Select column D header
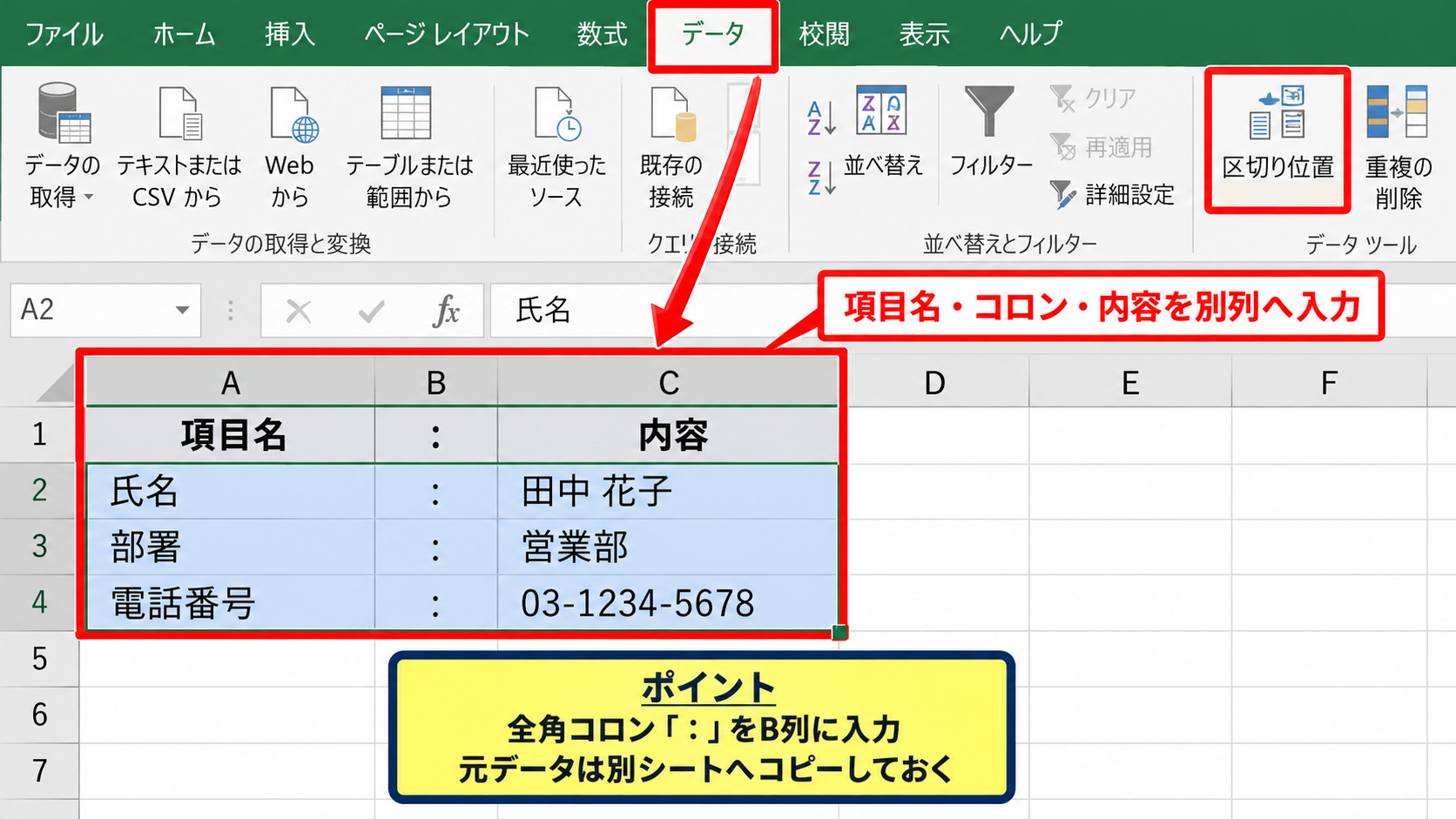 tap(934, 383)
